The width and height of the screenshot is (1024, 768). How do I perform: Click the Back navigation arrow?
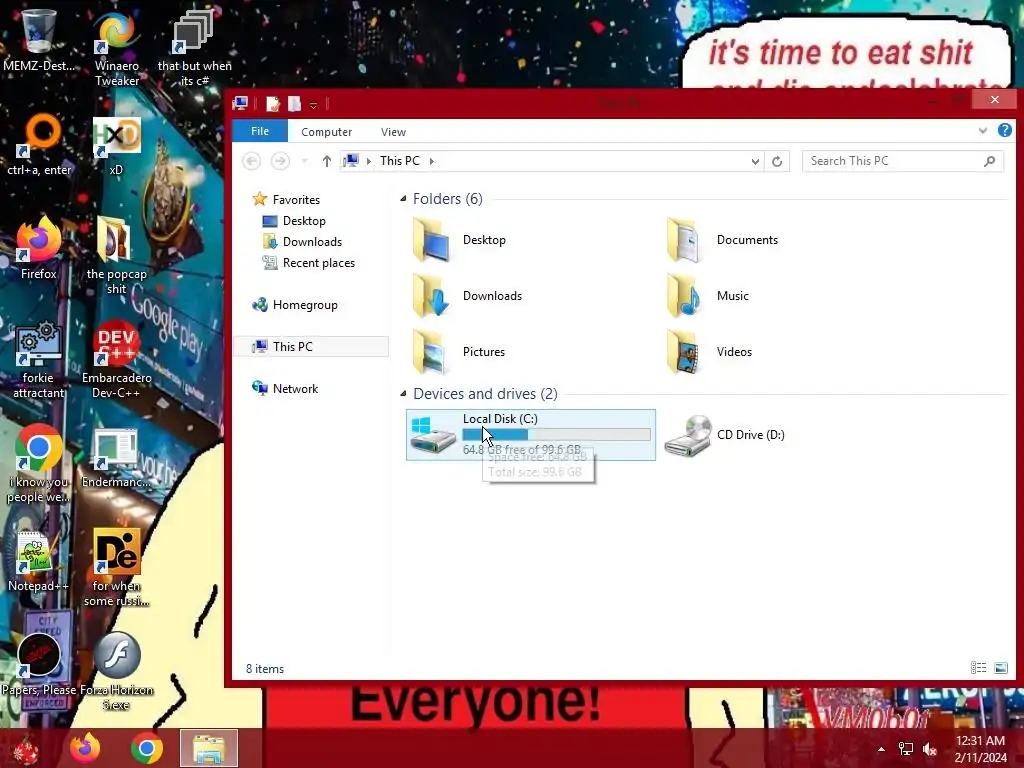pyautogui.click(x=251, y=161)
